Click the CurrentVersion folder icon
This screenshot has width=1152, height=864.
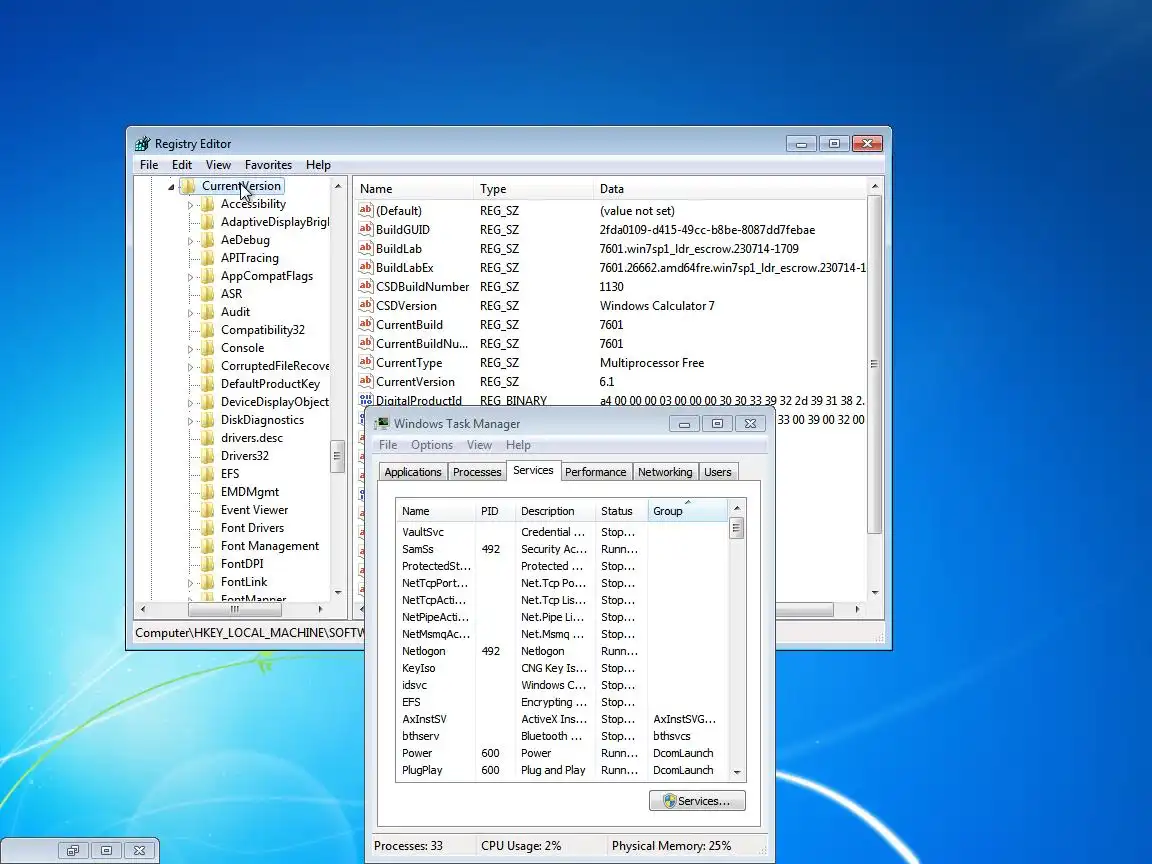point(188,186)
